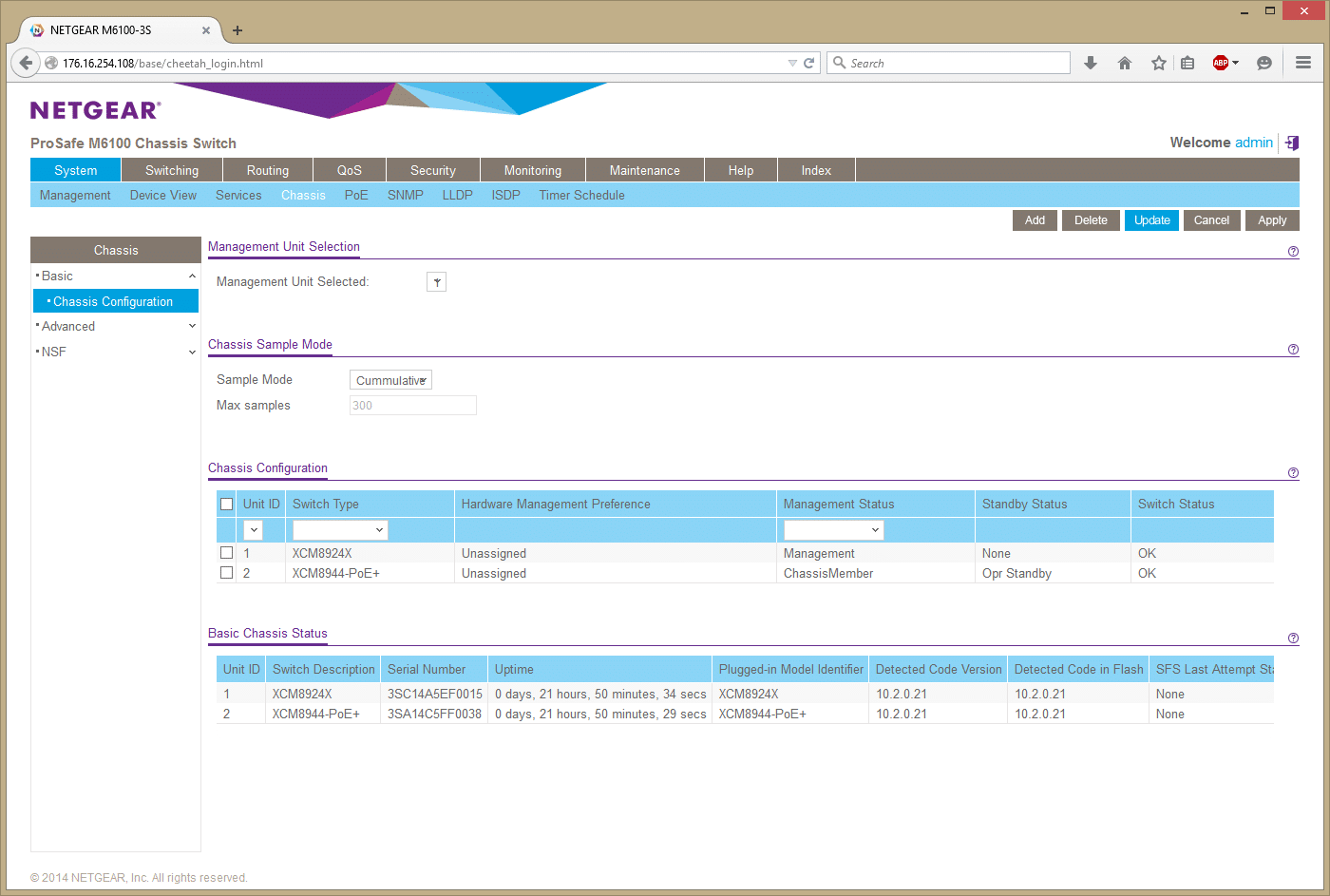Bookmark this page with the star icon
The image size is (1330, 896).
pos(1159,63)
